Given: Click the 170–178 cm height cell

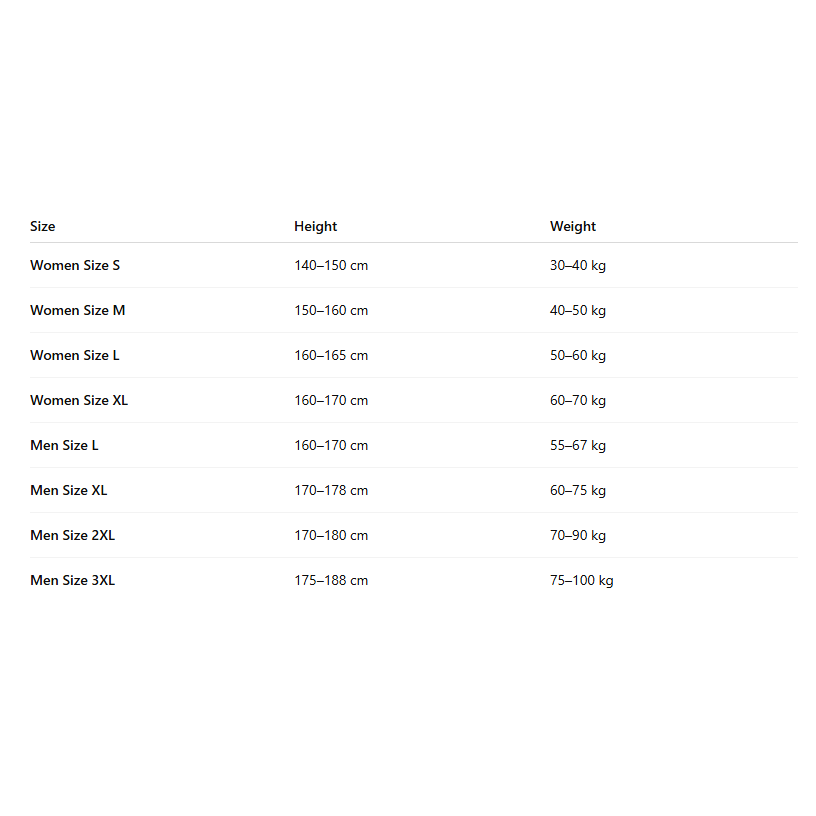Looking at the screenshot, I should pyautogui.click(x=331, y=491).
